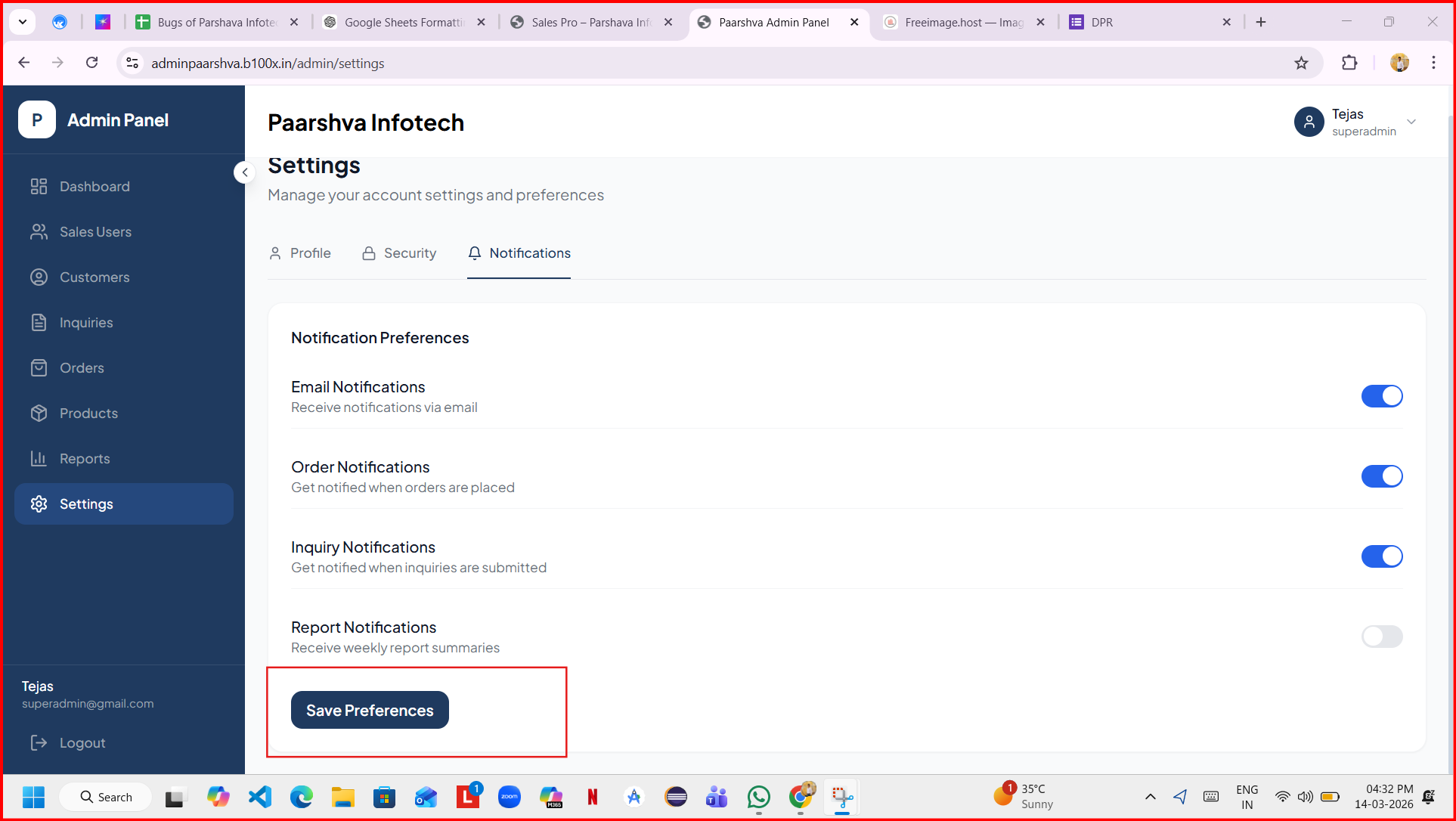This screenshot has height=821, width=1456.
Task: Navigate to Inquiries in sidebar
Action: click(124, 323)
